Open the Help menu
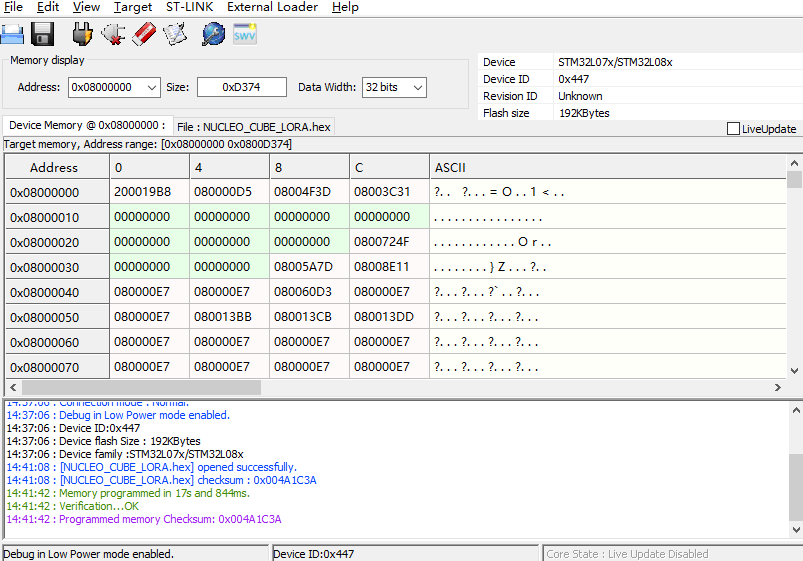Viewport: 803px width, 561px height. 345,7
